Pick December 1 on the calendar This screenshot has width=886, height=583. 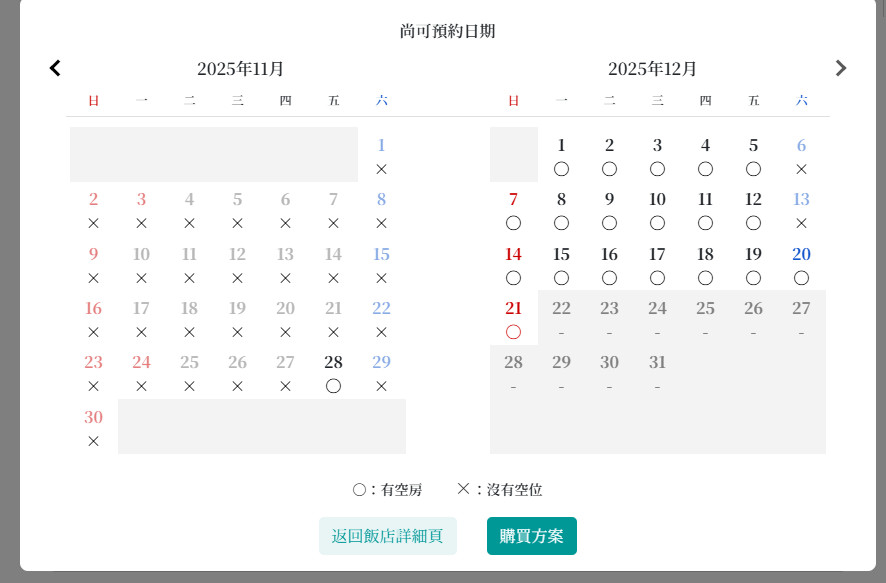click(561, 145)
